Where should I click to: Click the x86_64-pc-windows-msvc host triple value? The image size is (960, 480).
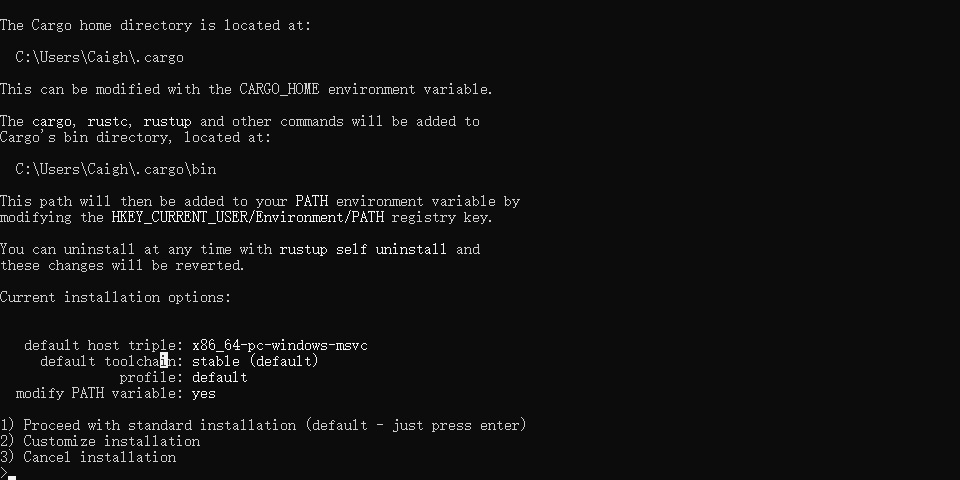click(x=280, y=345)
